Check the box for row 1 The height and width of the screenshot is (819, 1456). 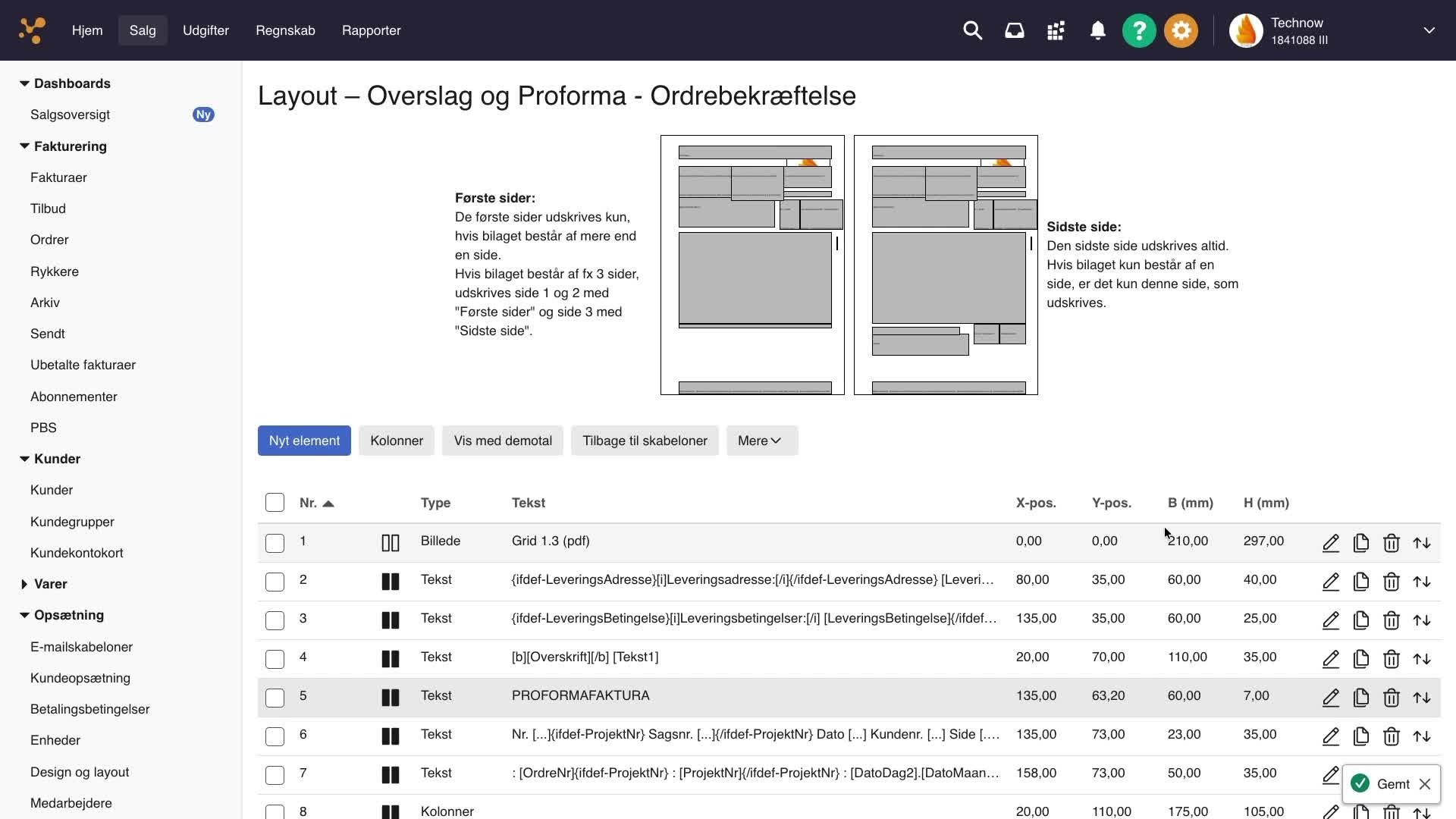coord(275,543)
